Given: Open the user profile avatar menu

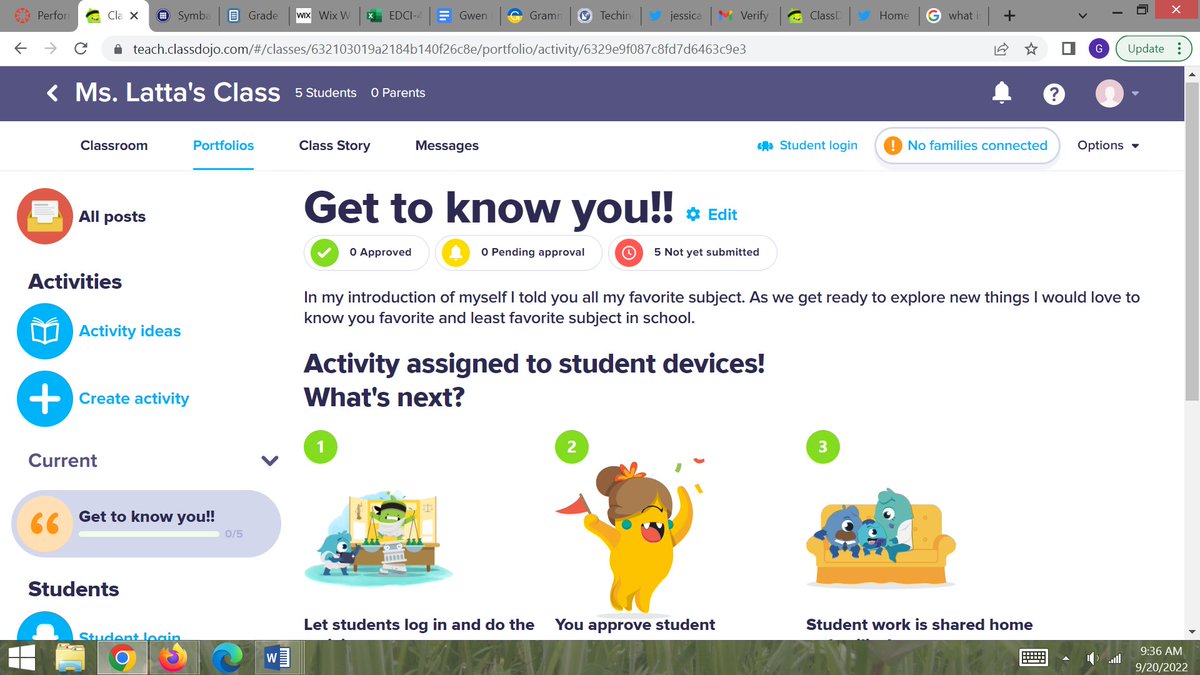Looking at the screenshot, I should [x=1117, y=93].
